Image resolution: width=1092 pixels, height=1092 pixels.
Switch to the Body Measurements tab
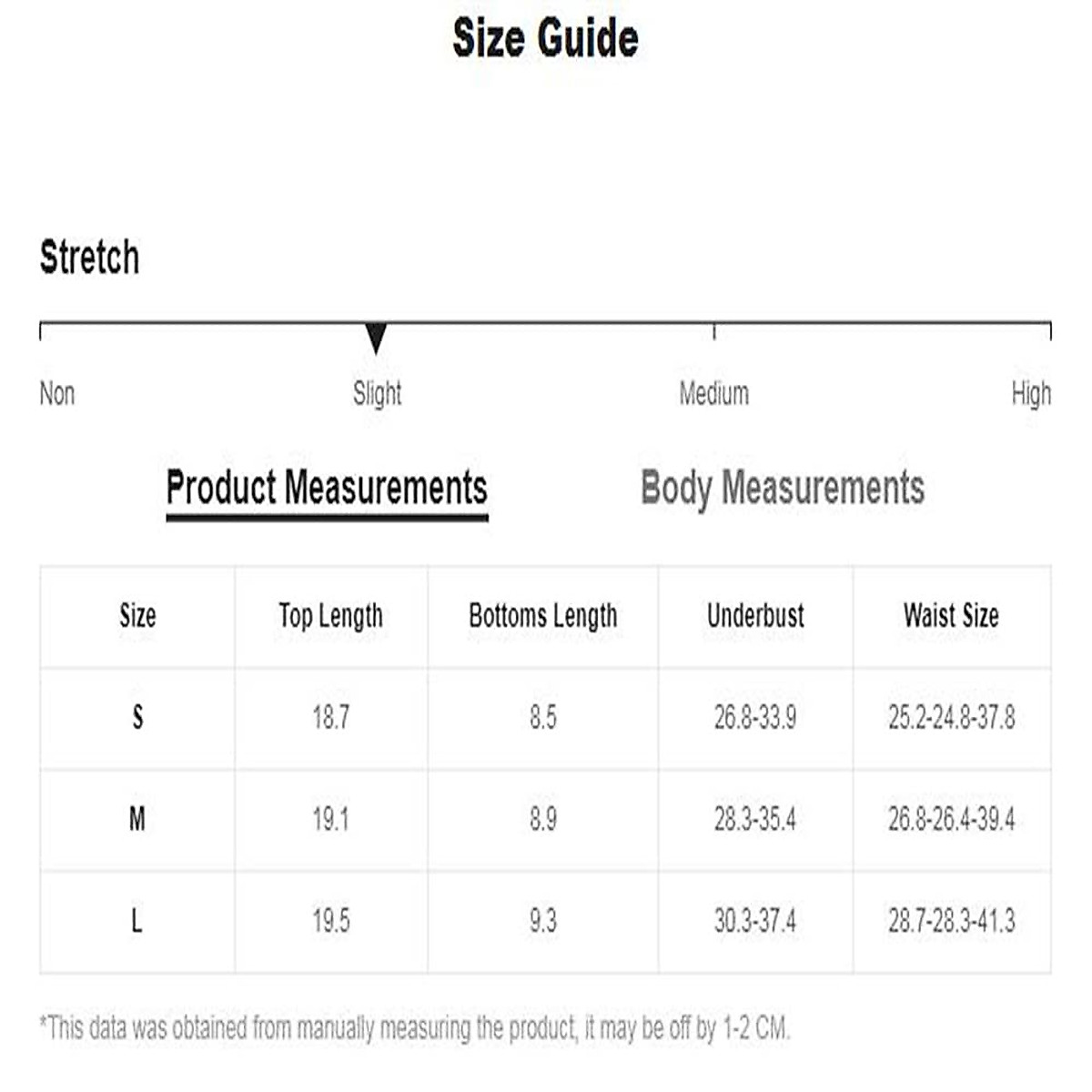coord(783,488)
